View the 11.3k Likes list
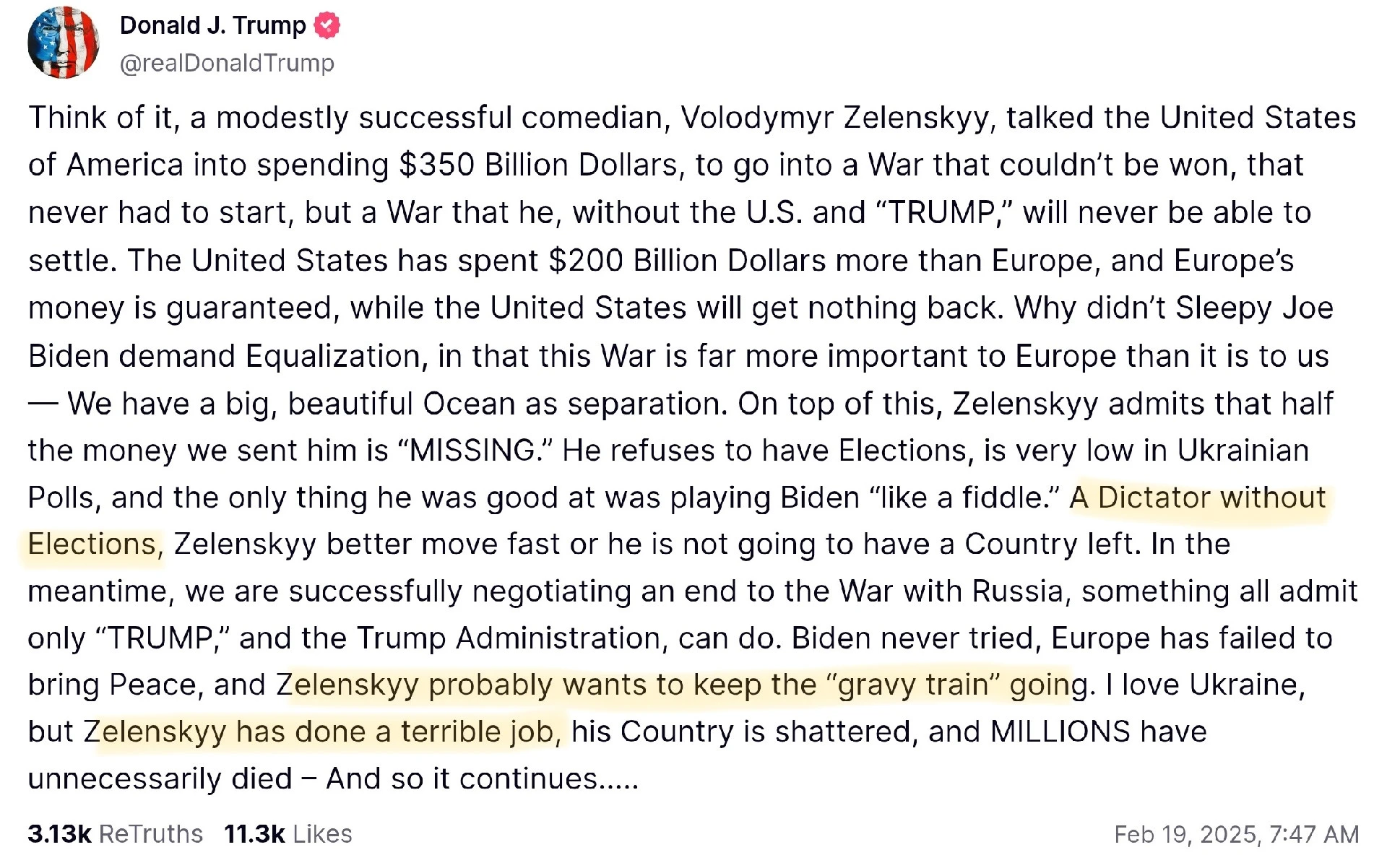This screenshot has height=868, width=1387. tap(288, 834)
